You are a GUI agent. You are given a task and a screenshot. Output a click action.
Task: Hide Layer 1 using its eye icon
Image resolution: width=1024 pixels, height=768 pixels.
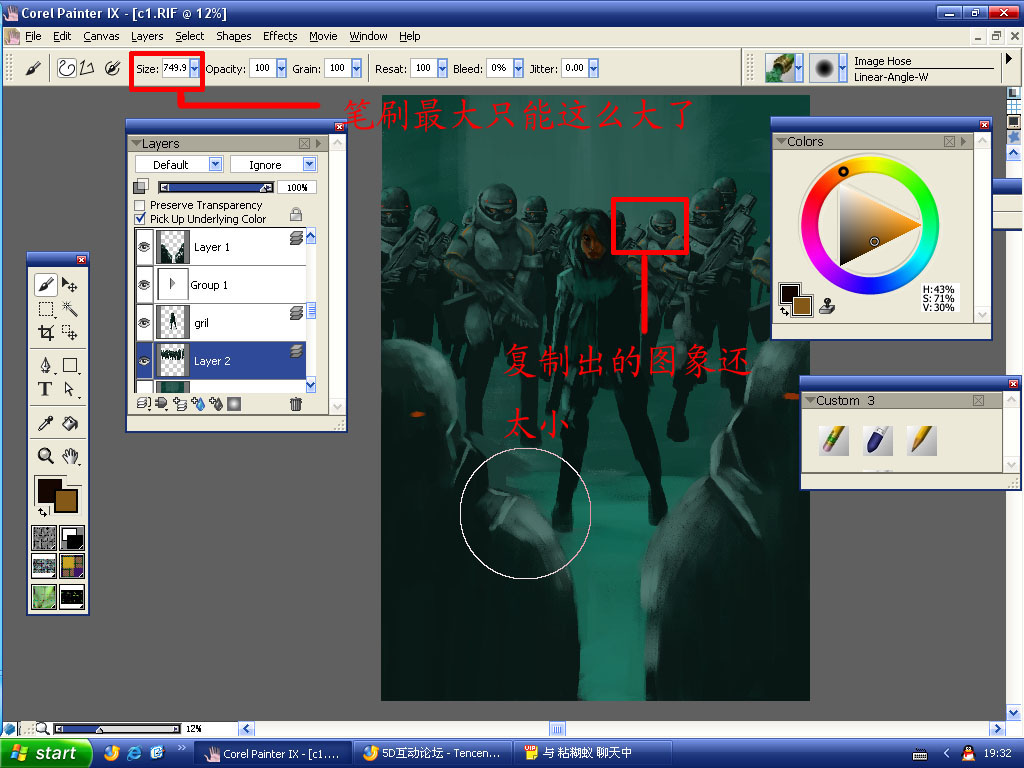tap(144, 247)
